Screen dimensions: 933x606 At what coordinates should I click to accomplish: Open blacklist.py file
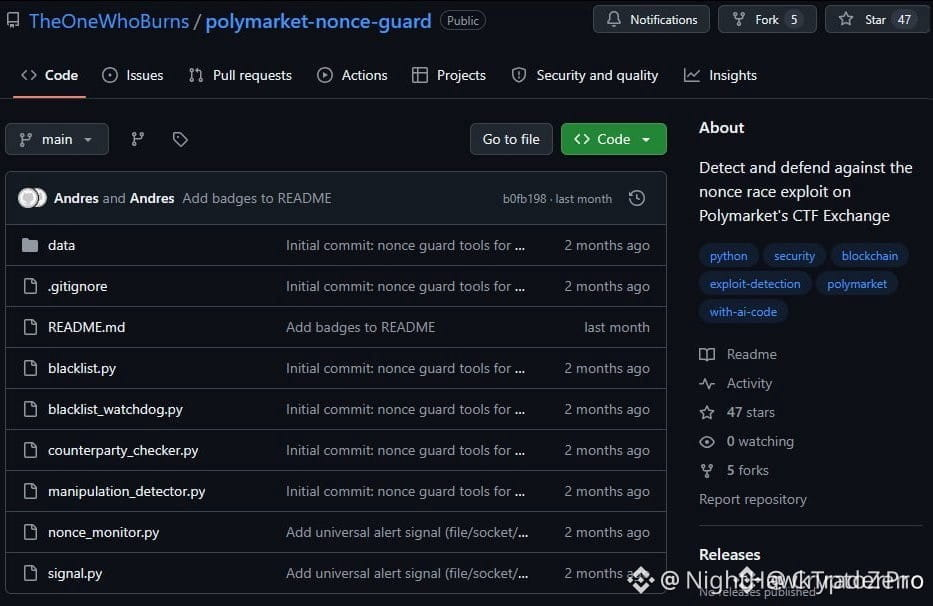(82, 368)
